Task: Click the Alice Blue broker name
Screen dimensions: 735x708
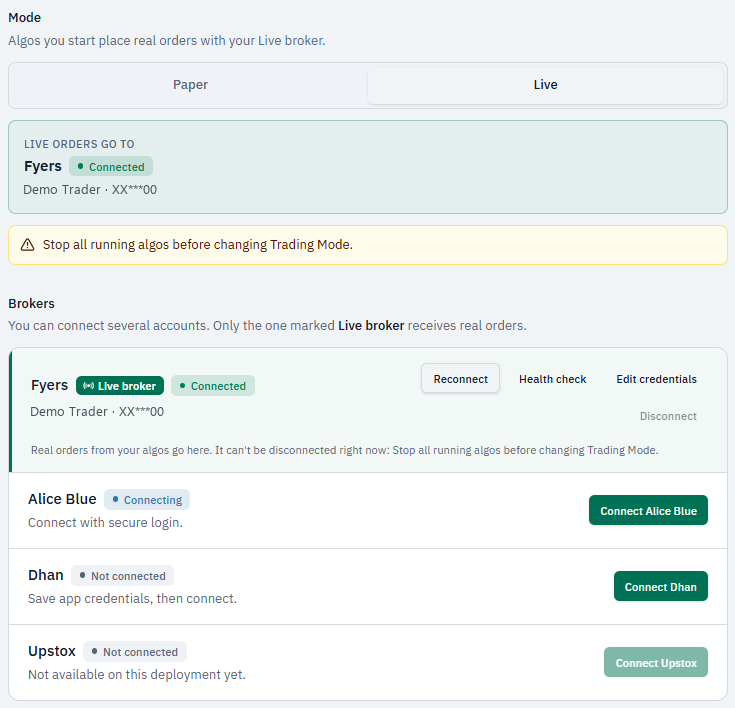Action: 62,499
